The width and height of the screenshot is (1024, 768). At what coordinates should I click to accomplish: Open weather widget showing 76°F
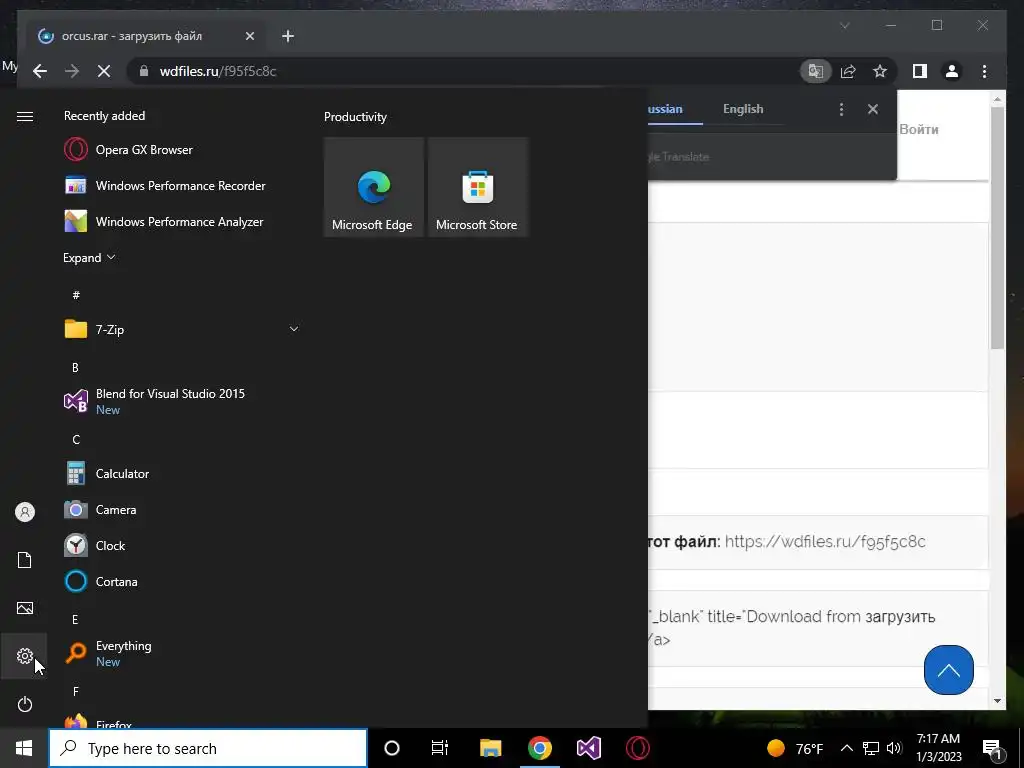pos(795,748)
